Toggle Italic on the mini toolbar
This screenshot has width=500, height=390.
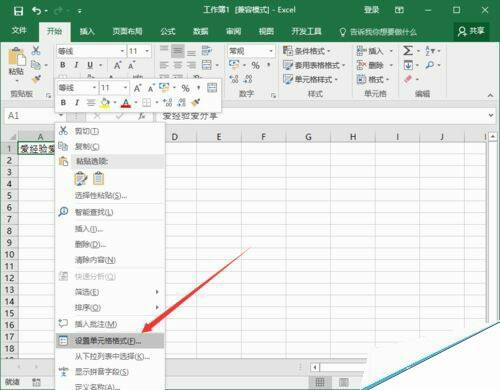click(77, 103)
